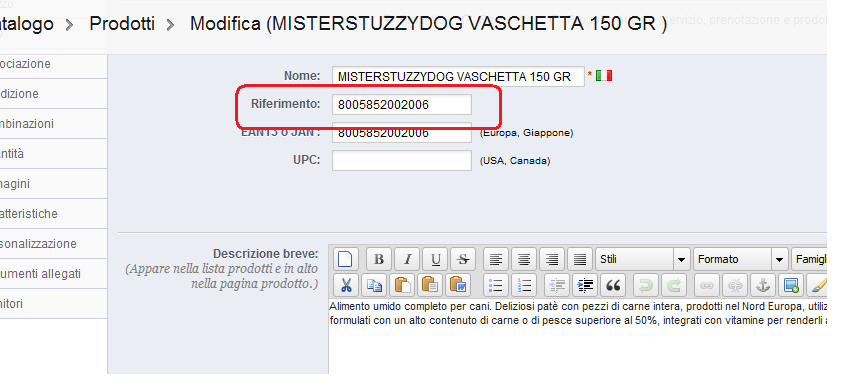
Task: Click into the UPC input field
Action: (402, 161)
